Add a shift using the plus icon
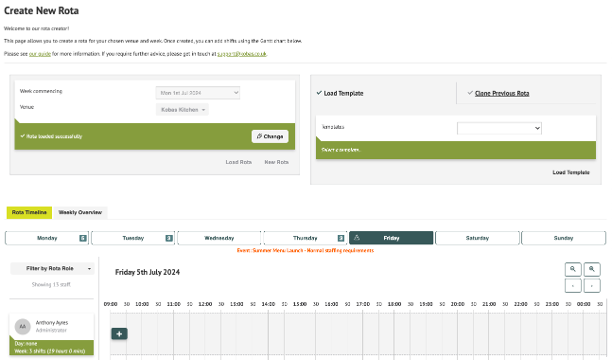 coord(119,334)
